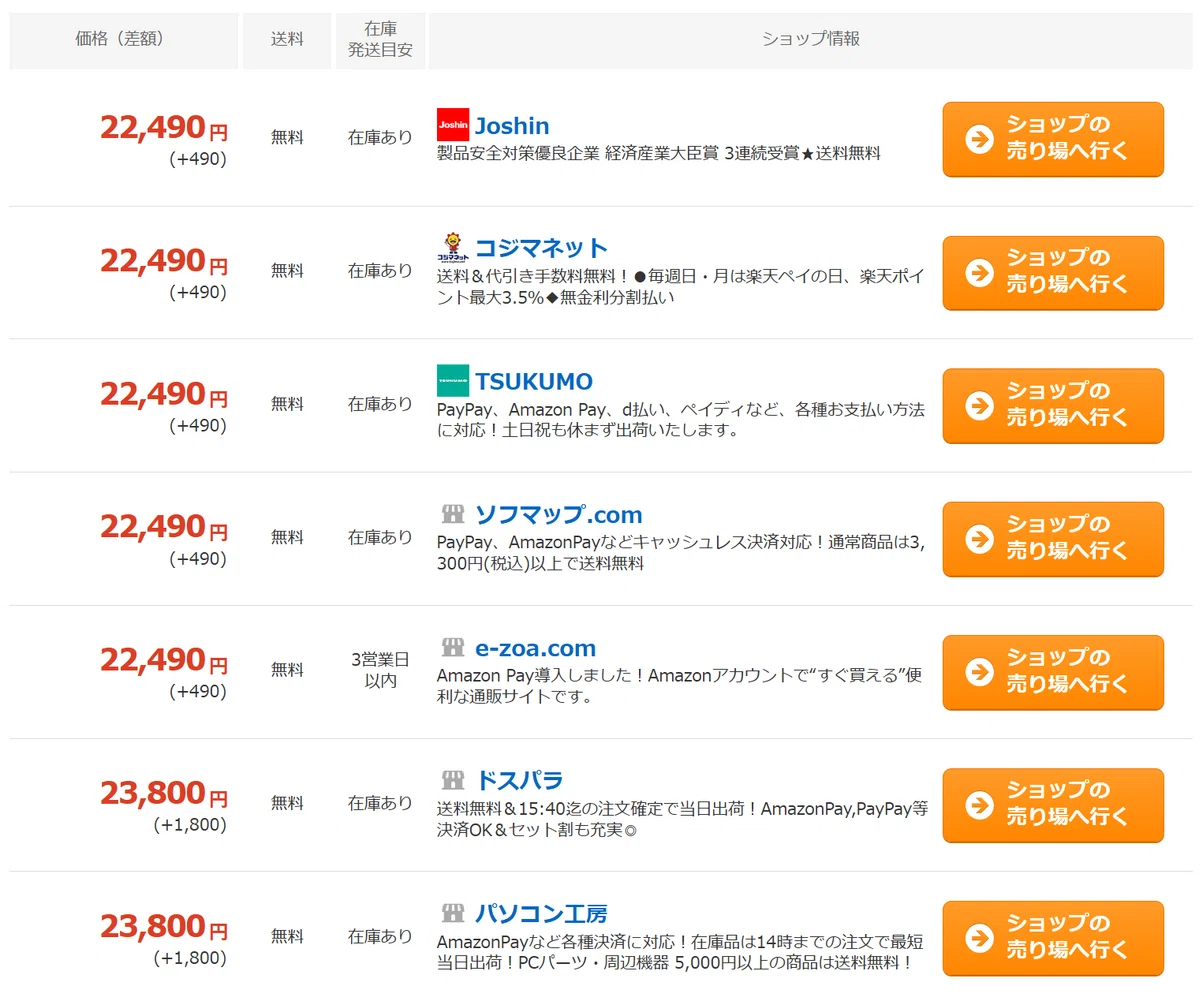The width and height of the screenshot is (1200, 1001).
Task: Click TSUKUMO's PayPay、Amazon Pay description text
Action: 681,420
